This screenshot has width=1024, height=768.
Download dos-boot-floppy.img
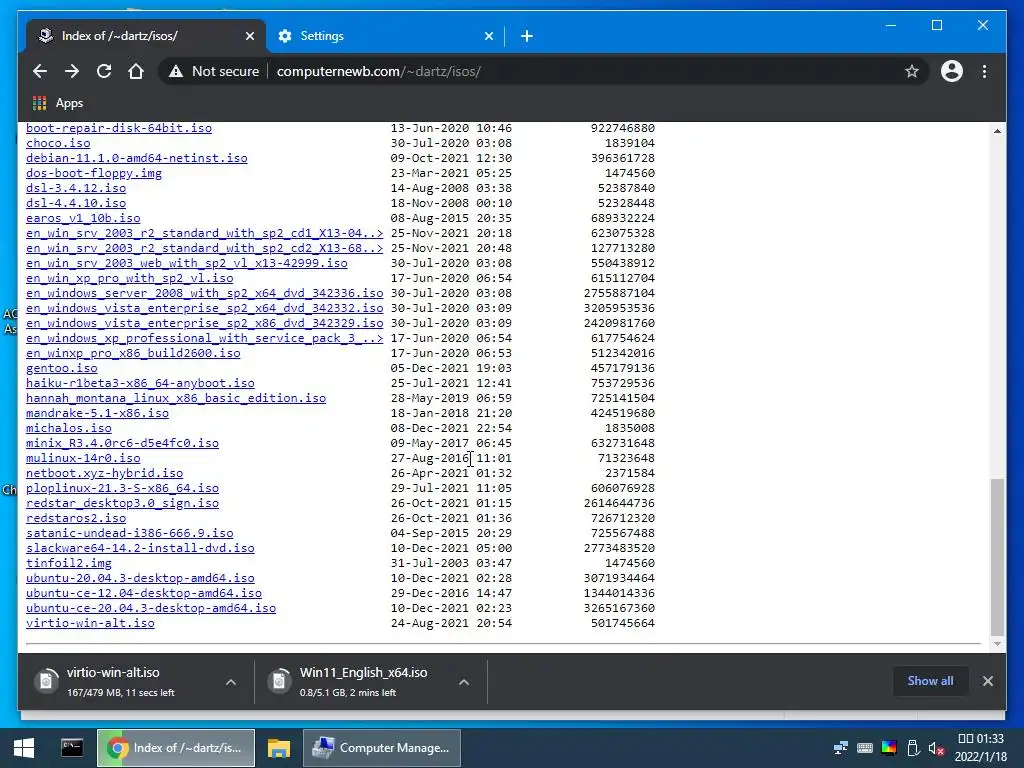[94, 173]
